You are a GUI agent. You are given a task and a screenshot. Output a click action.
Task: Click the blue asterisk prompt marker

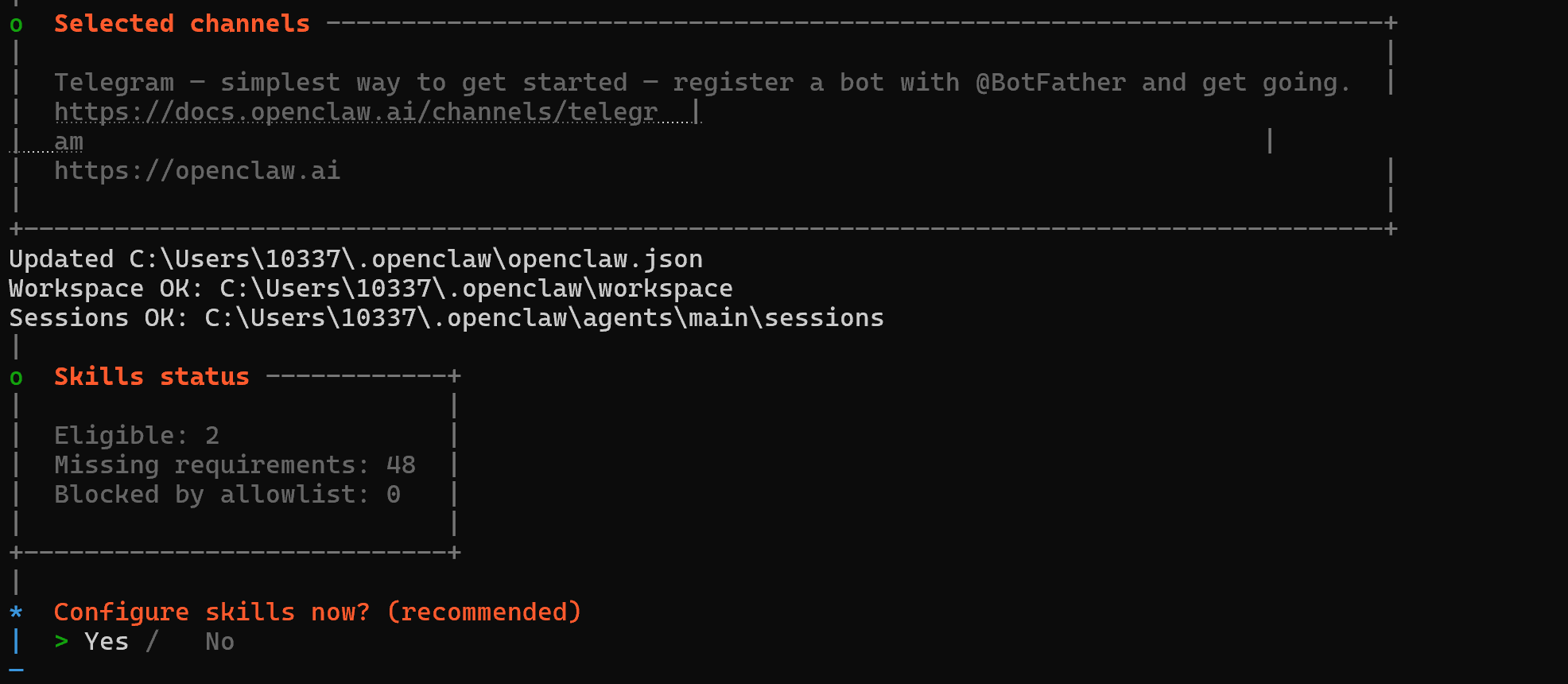pyautogui.click(x=16, y=612)
